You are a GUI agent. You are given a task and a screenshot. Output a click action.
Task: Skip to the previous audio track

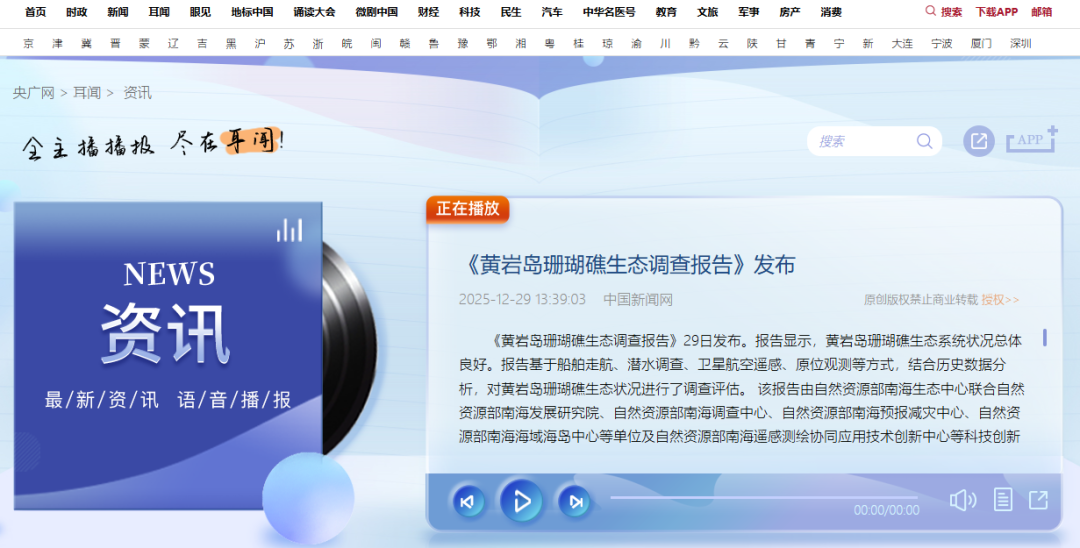(x=467, y=502)
